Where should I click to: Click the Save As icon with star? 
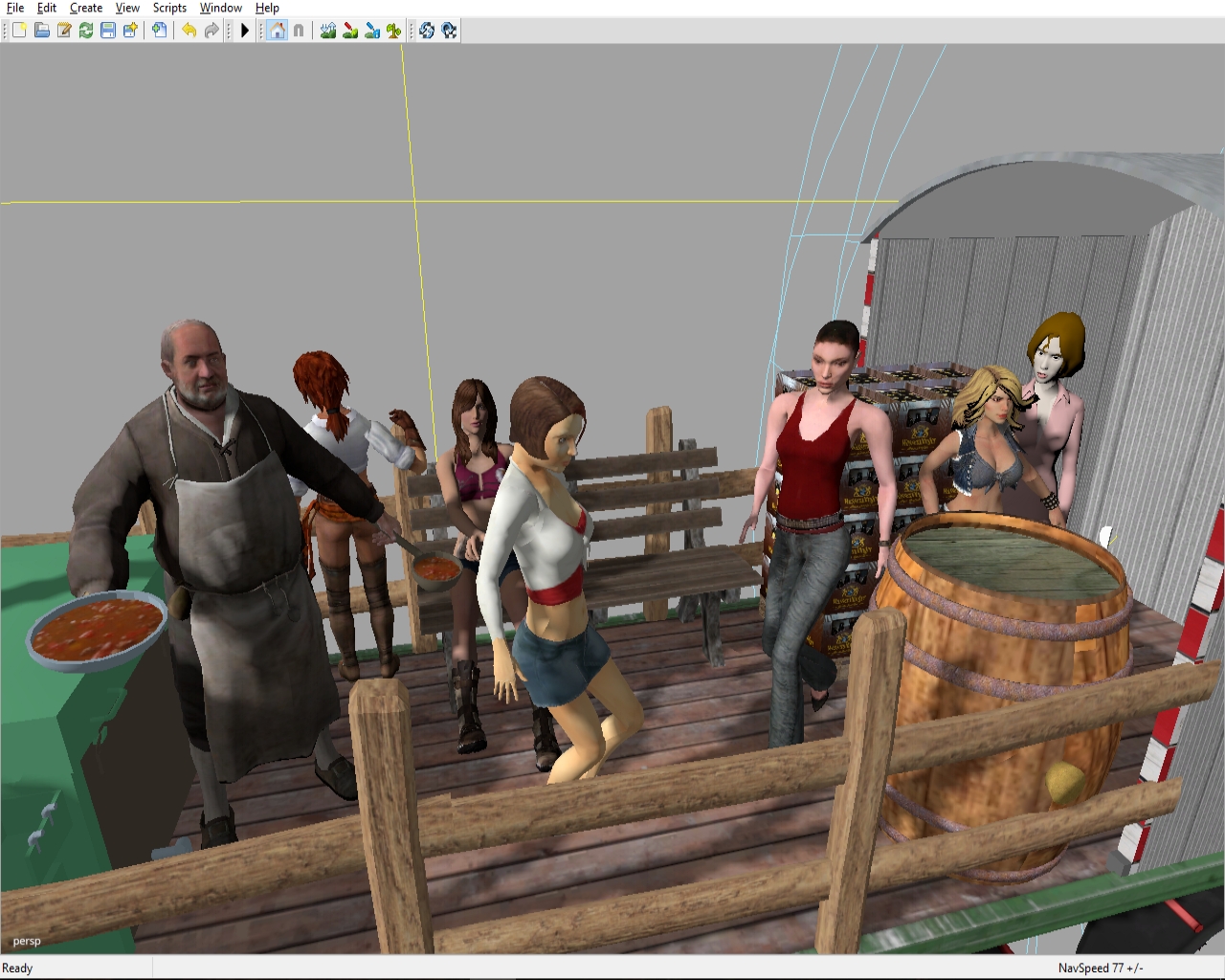[129, 31]
